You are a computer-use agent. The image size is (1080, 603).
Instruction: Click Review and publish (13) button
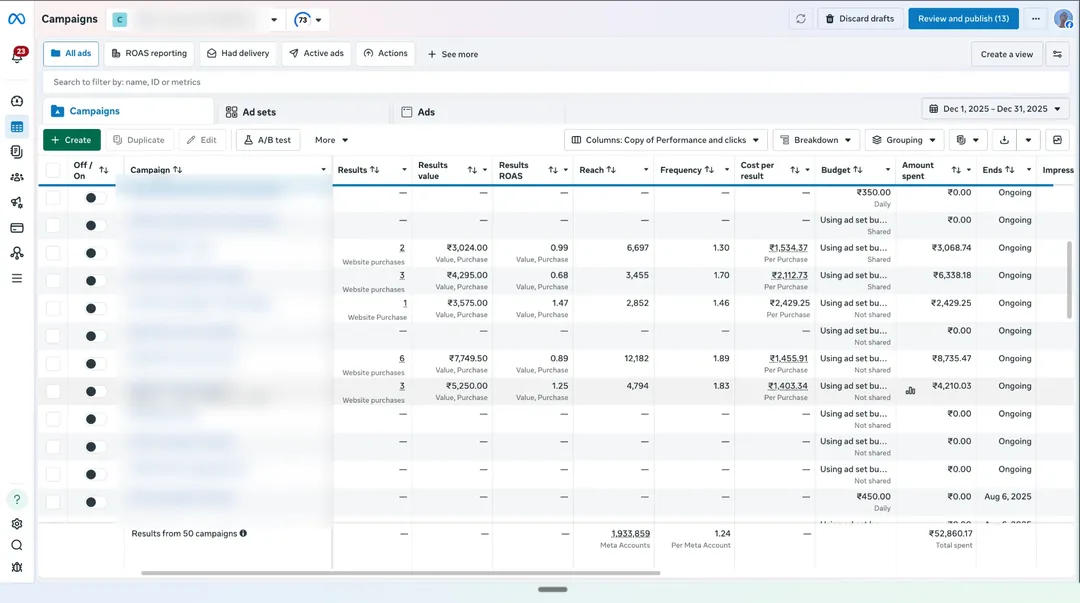963,19
